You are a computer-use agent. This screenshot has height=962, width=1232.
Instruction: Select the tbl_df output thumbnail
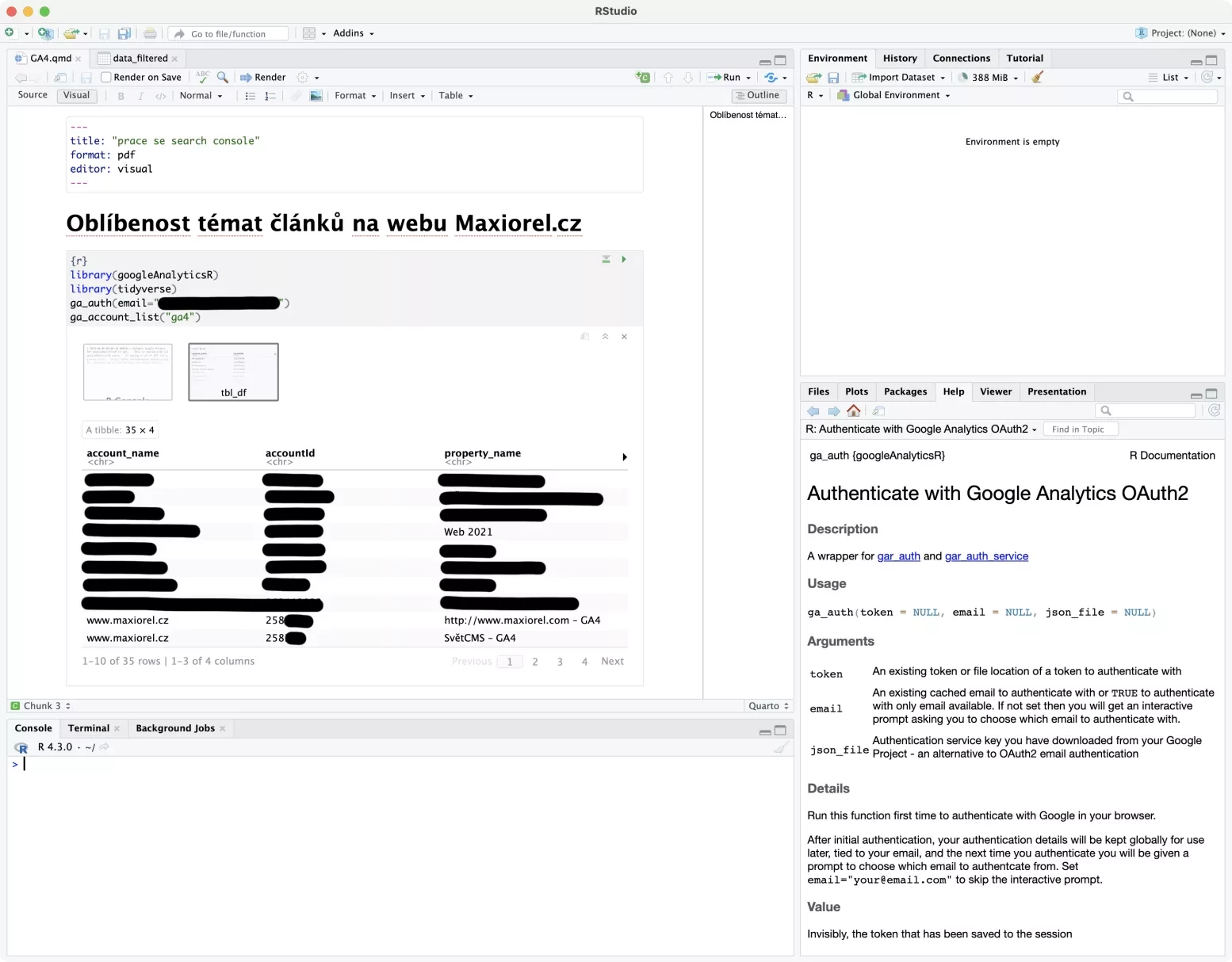click(x=233, y=372)
